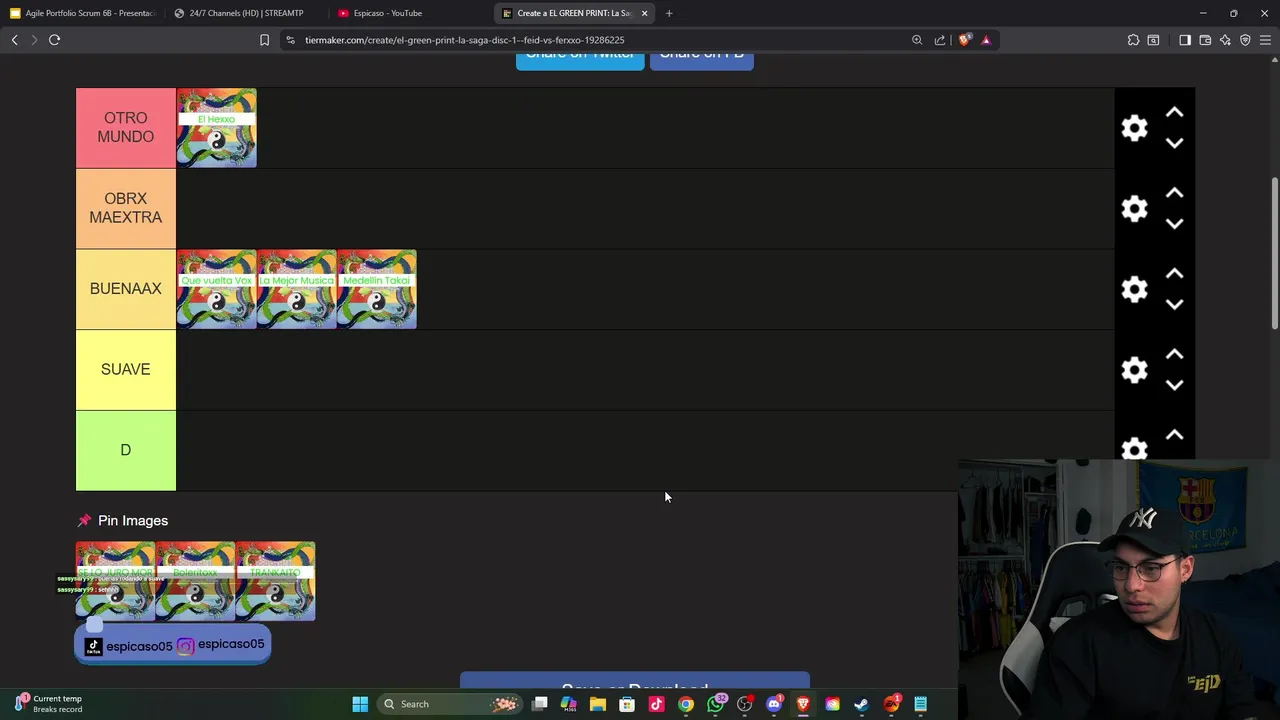This screenshot has height=720, width=1280.
Task: Open the Windows Start menu
Action: (x=360, y=704)
